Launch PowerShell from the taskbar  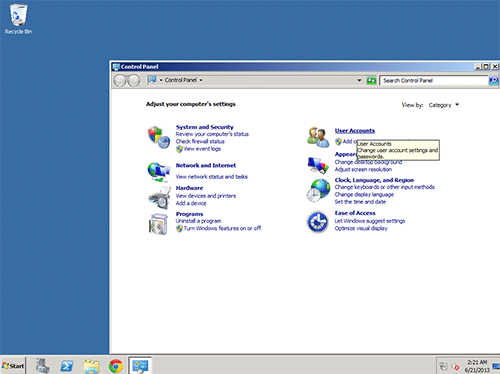67,366
